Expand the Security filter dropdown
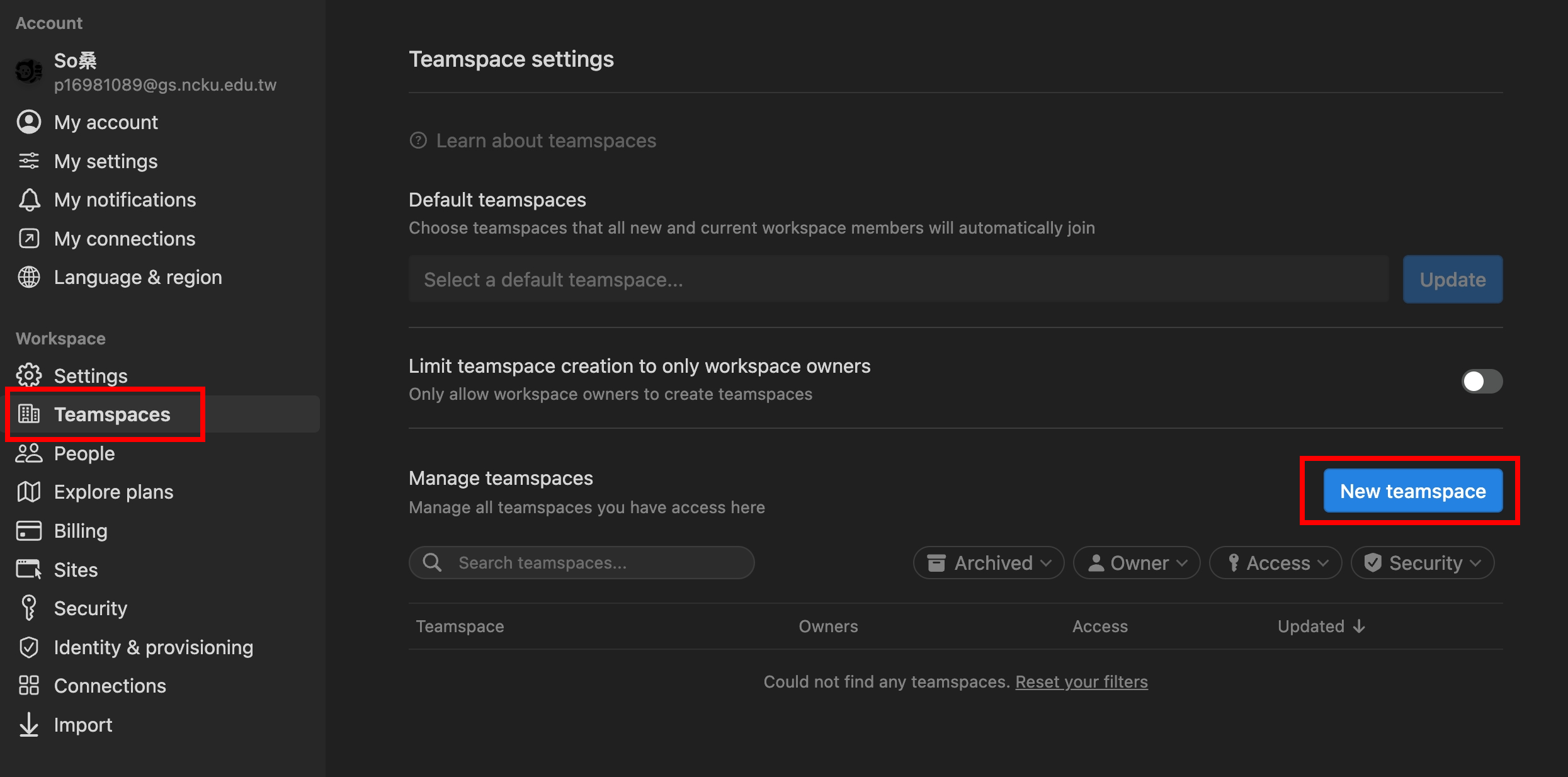This screenshot has height=777, width=1568. 1422,563
